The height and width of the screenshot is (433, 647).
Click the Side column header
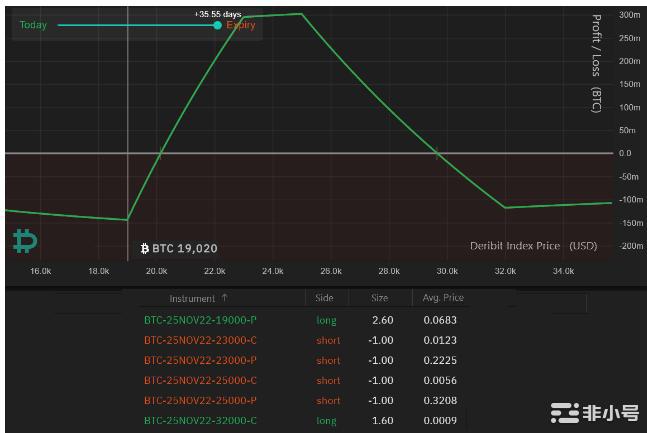click(324, 298)
